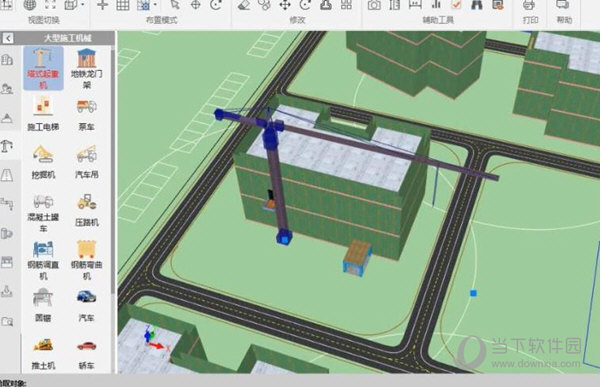Switch to the road category sidebar tab
The width and height of the screenshot is (600, 387).
(x=7, y=176)
